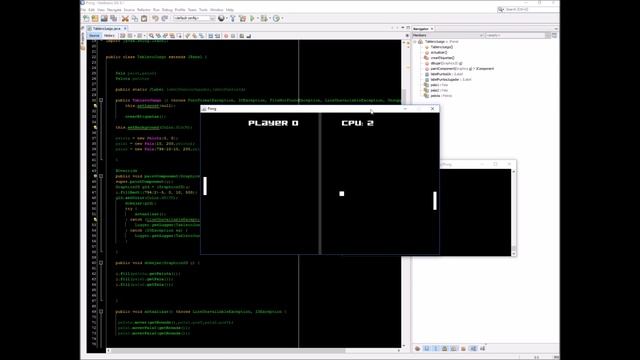Run the project with the green play icon

(x=252, y=18)
